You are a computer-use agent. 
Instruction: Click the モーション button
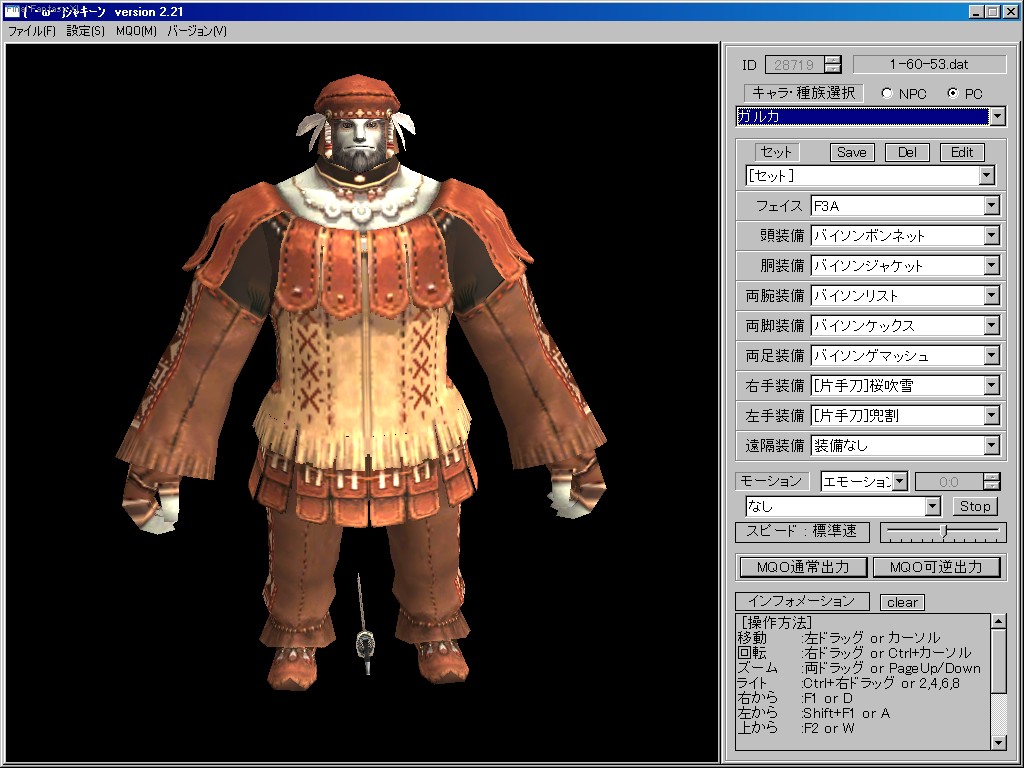(772, 481)
